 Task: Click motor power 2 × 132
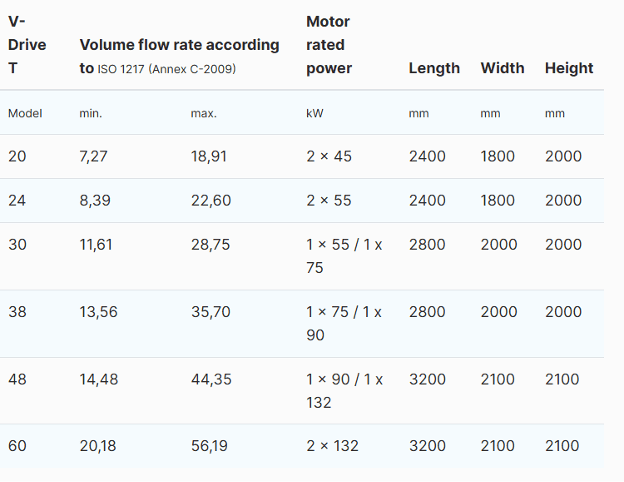point(332,445)
